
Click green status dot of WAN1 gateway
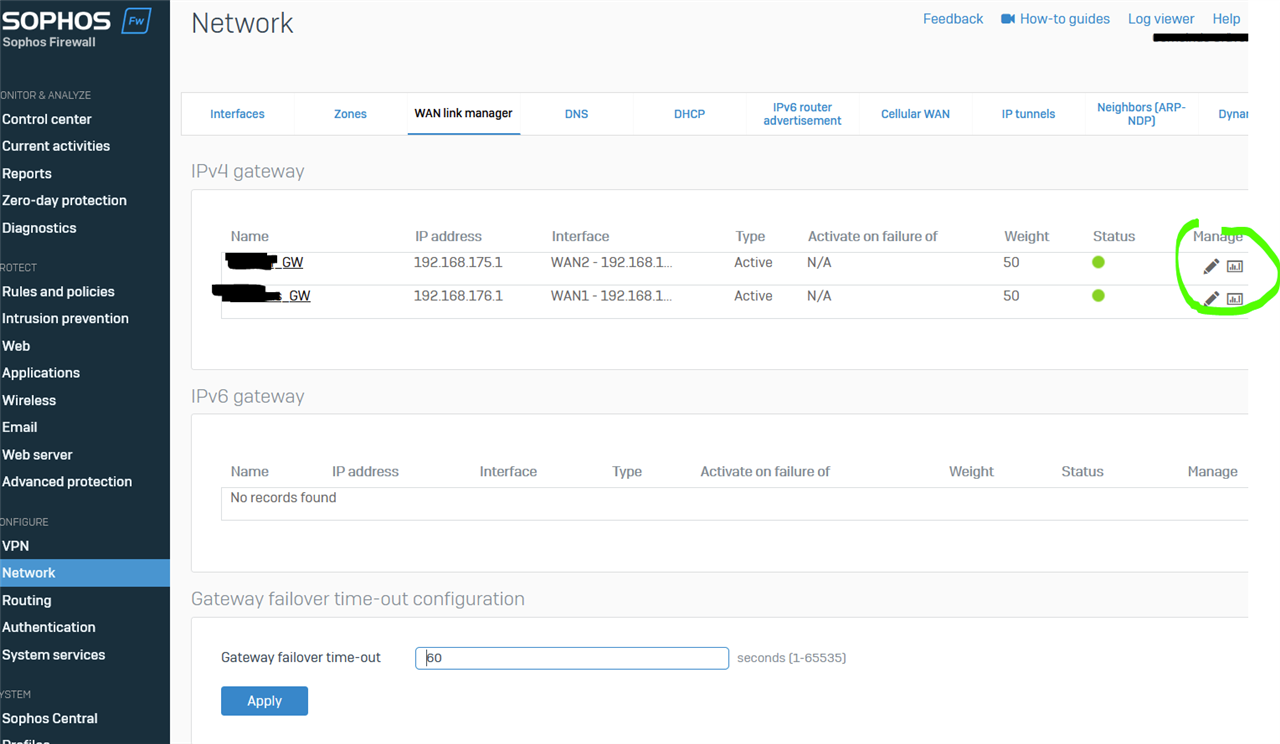(1098, 296)
